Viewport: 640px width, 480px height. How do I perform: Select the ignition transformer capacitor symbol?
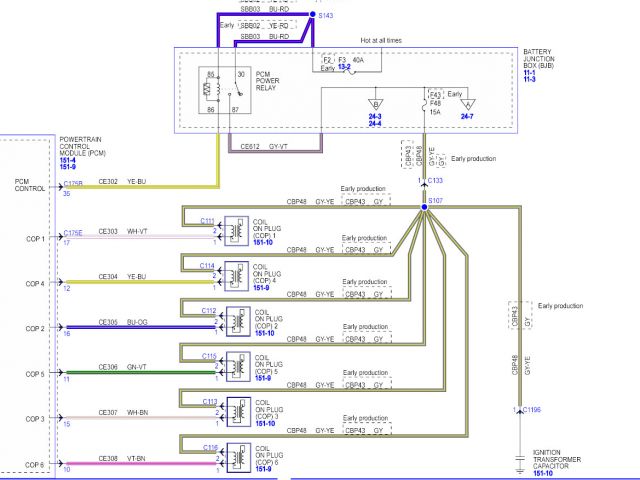point(520,459)
